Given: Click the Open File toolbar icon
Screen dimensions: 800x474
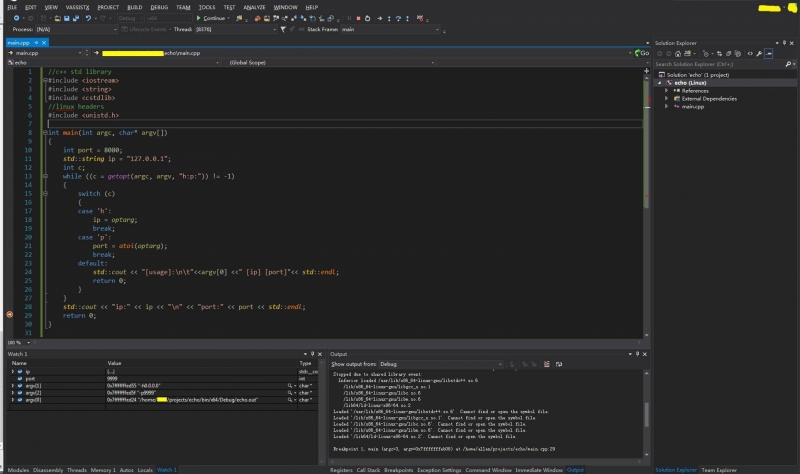Looking at the screenshot, I should 58,18.
